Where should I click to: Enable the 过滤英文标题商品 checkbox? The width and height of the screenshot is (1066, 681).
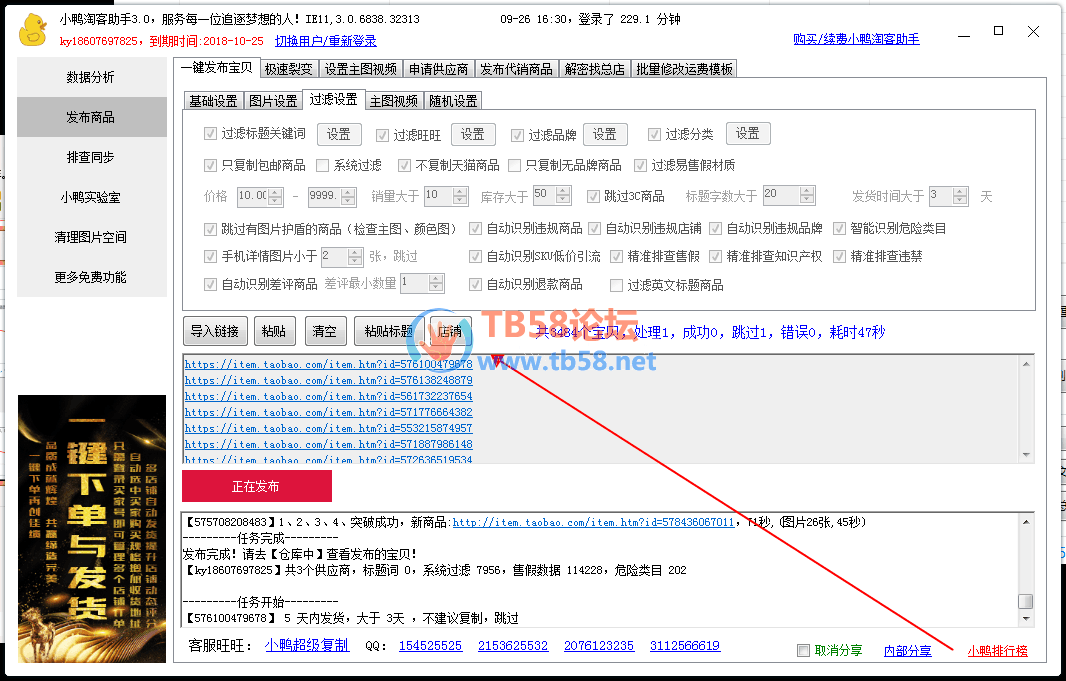[x=617, y=285]
